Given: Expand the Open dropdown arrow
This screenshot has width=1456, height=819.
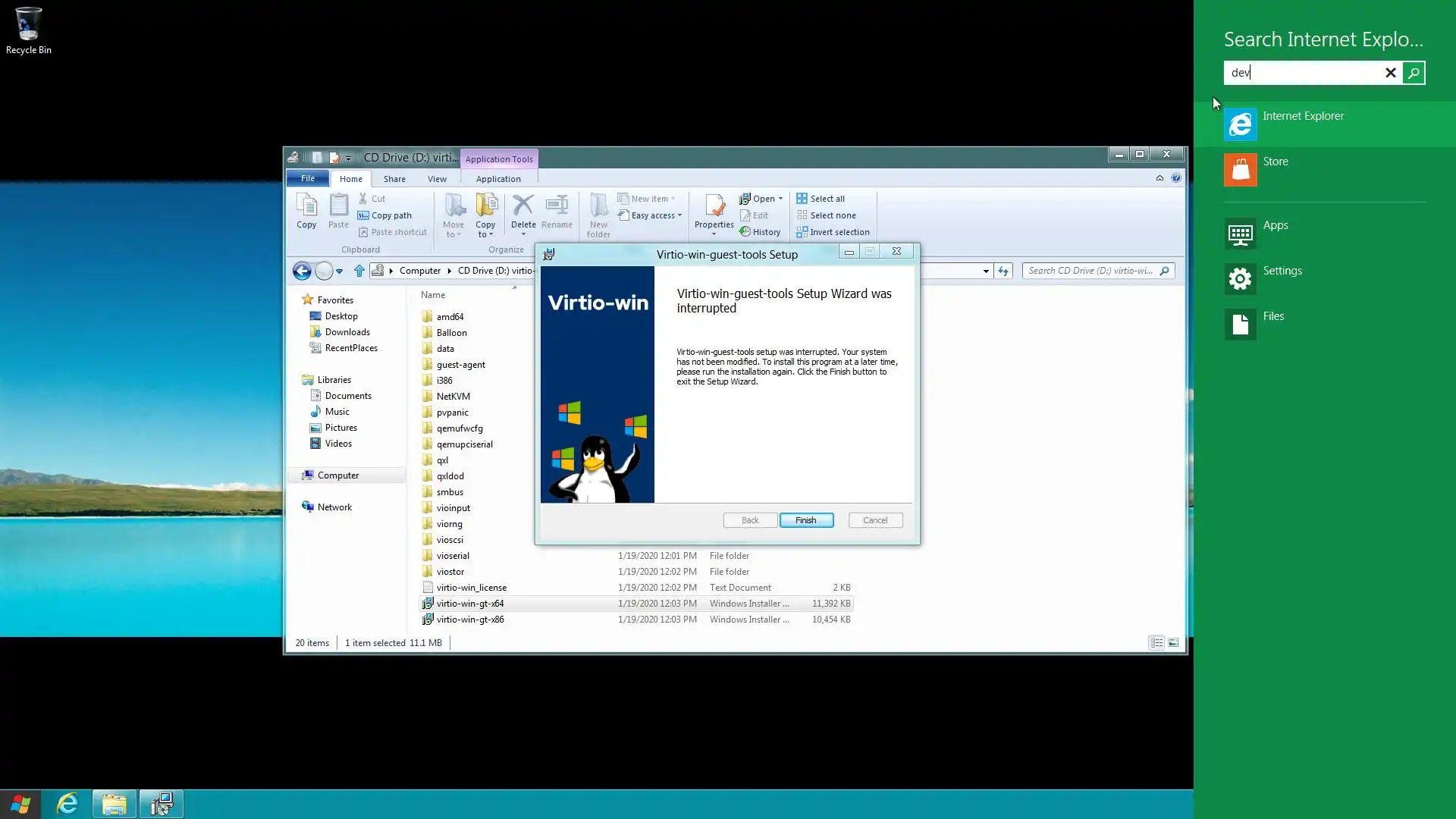Looking at the screenshot, I should tap(780, 199).
